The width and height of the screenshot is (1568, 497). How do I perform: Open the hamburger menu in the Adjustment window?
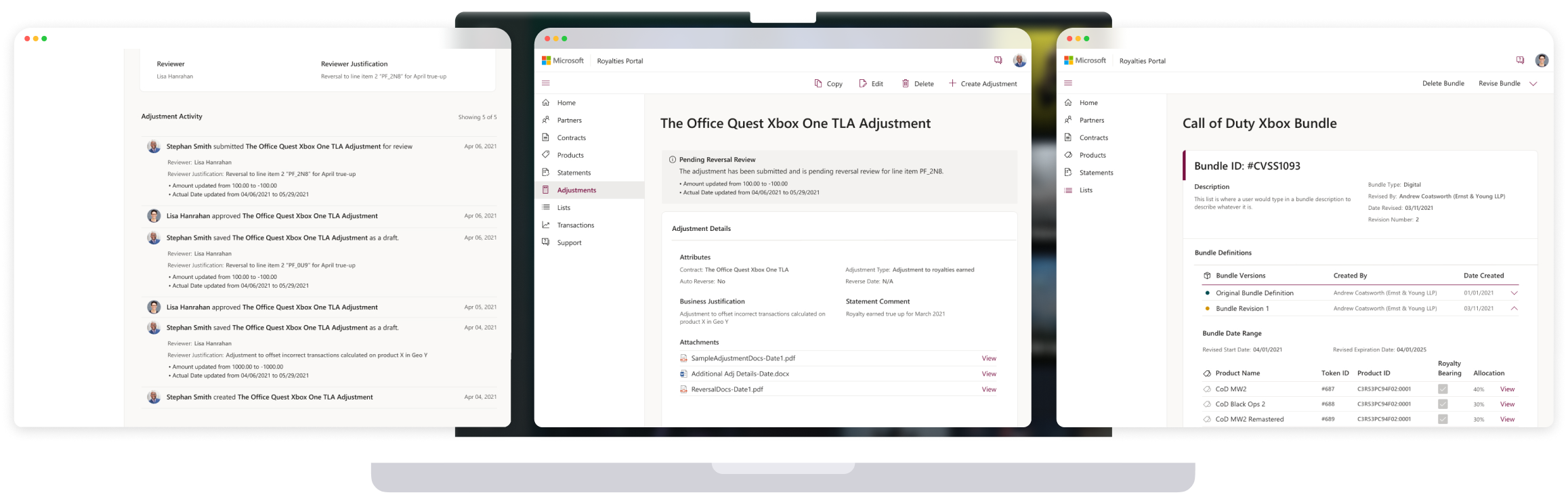click(x=546, y=83)
